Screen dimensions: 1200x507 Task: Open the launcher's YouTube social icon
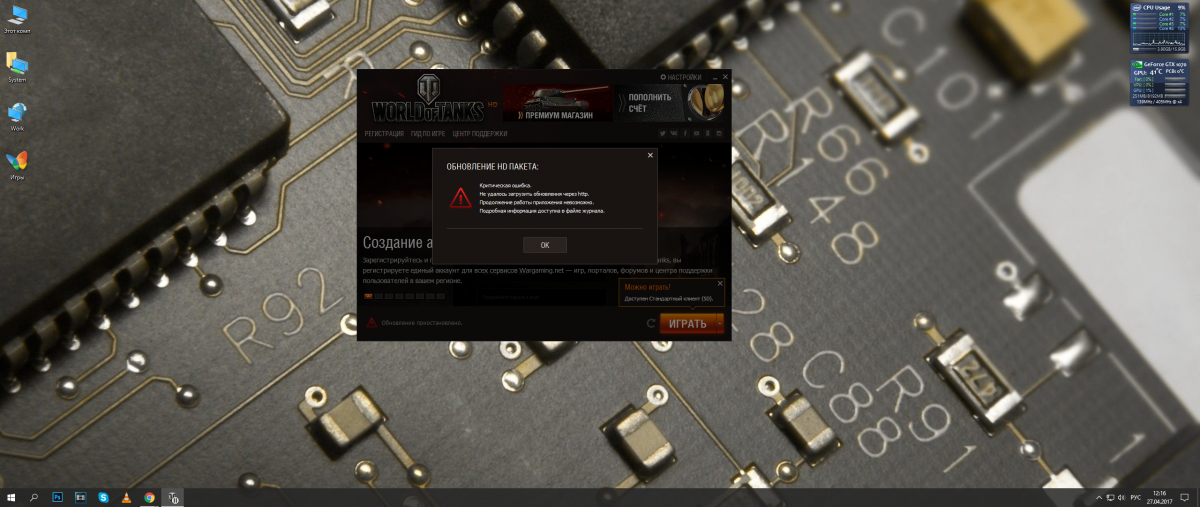[x=696, y=133]
